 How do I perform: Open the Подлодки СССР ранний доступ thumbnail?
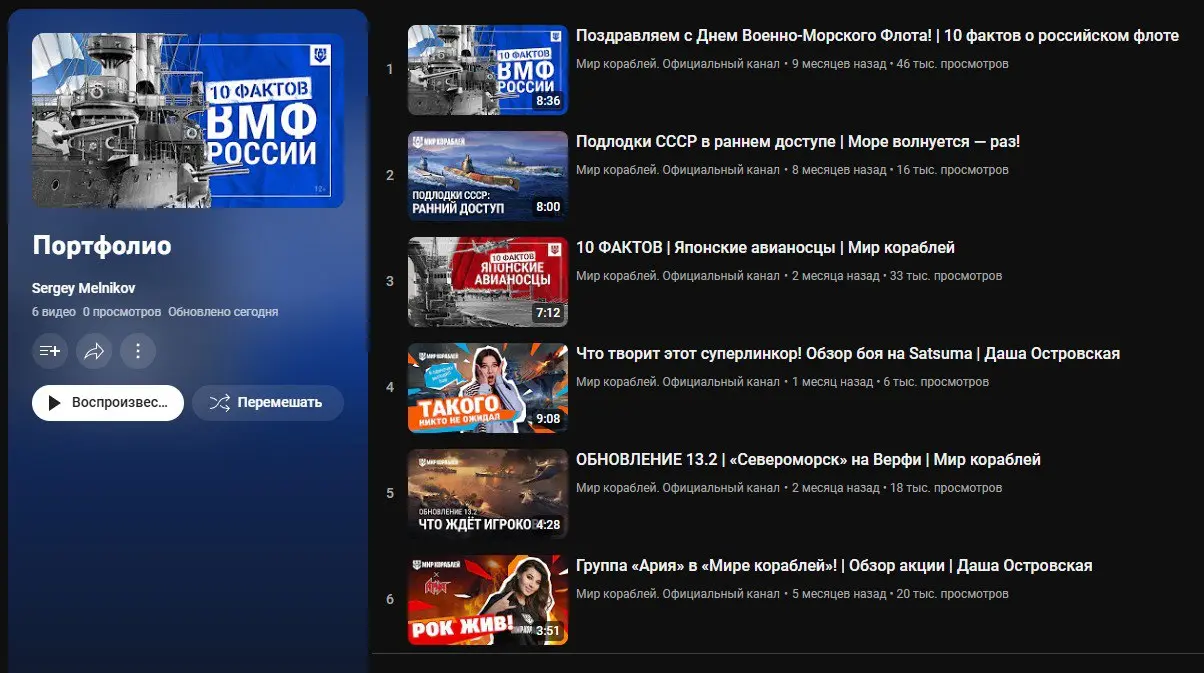pos(488,176)
